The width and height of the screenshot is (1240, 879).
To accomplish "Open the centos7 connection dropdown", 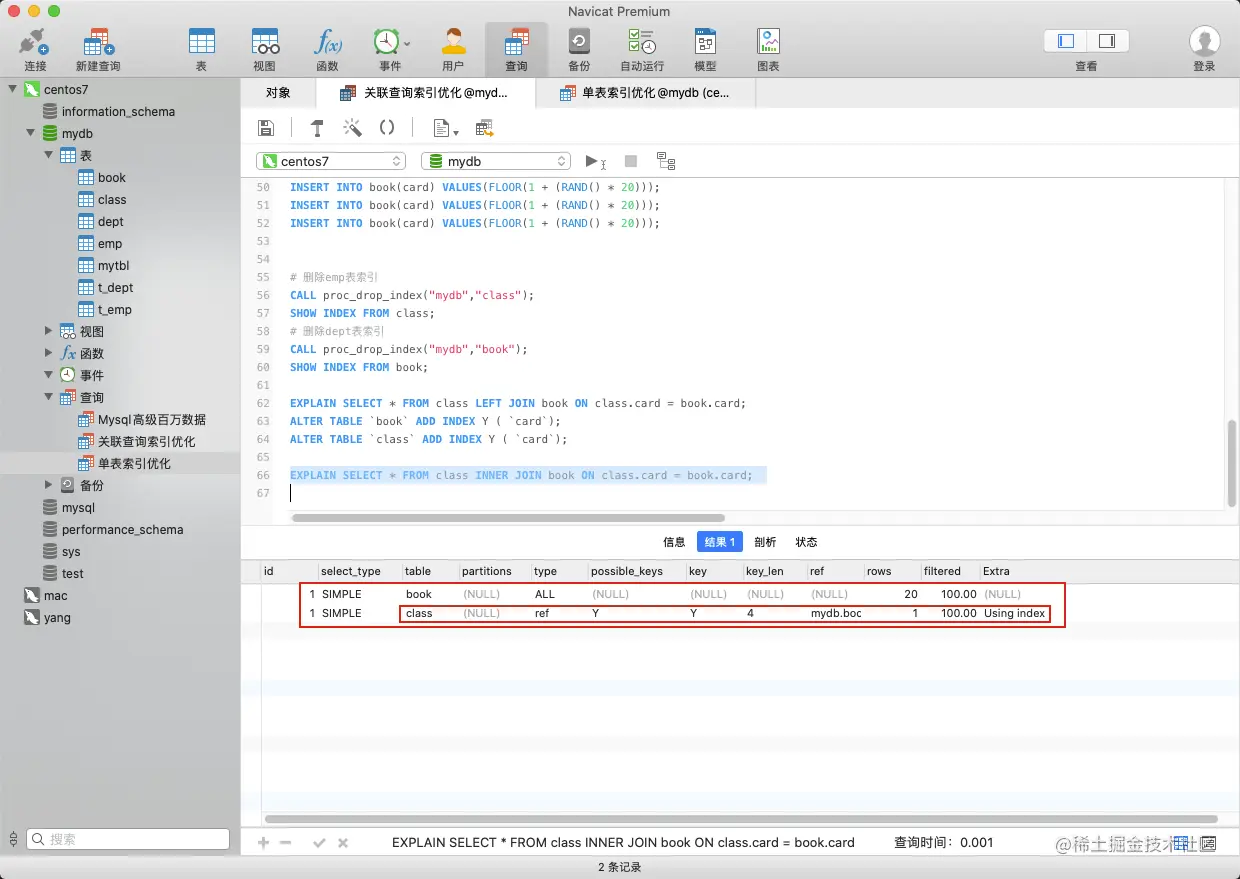I will (331, 161).
